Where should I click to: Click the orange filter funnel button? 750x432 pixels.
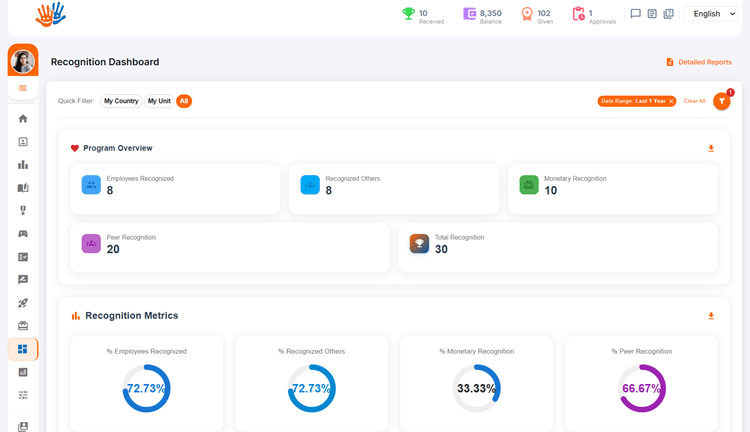(x=721, y=101)
